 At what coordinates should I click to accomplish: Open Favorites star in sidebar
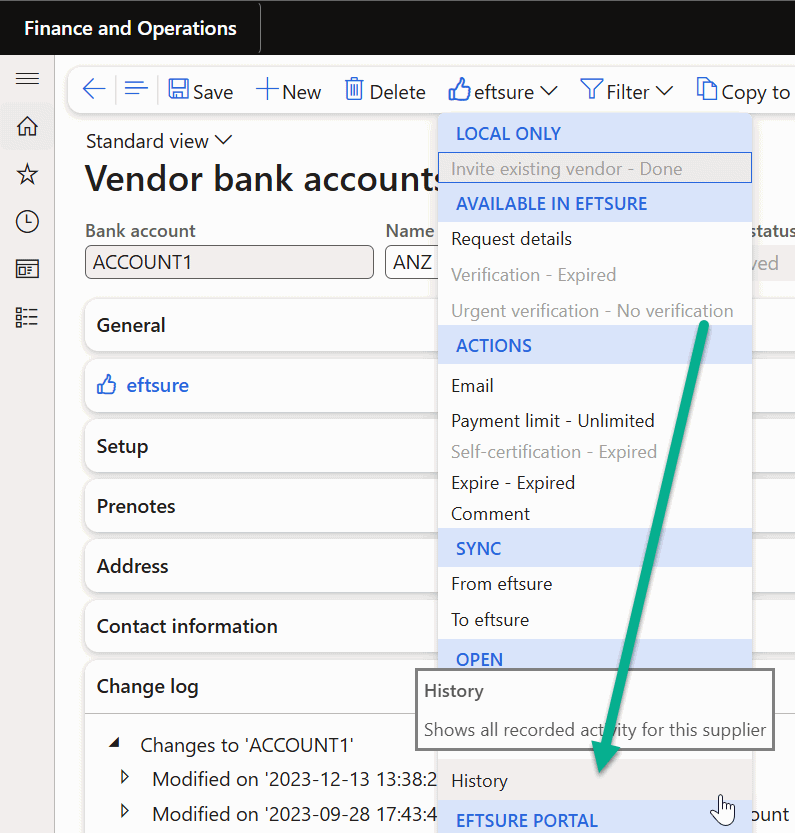coord(27,174)
